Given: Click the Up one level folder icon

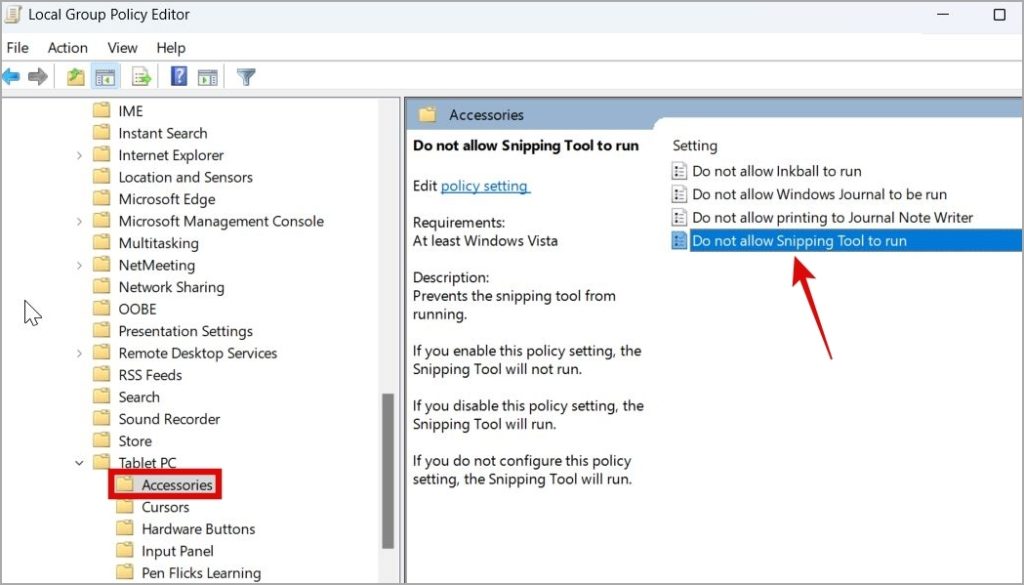Looking at the screenshot, I should tap(76, 77).
